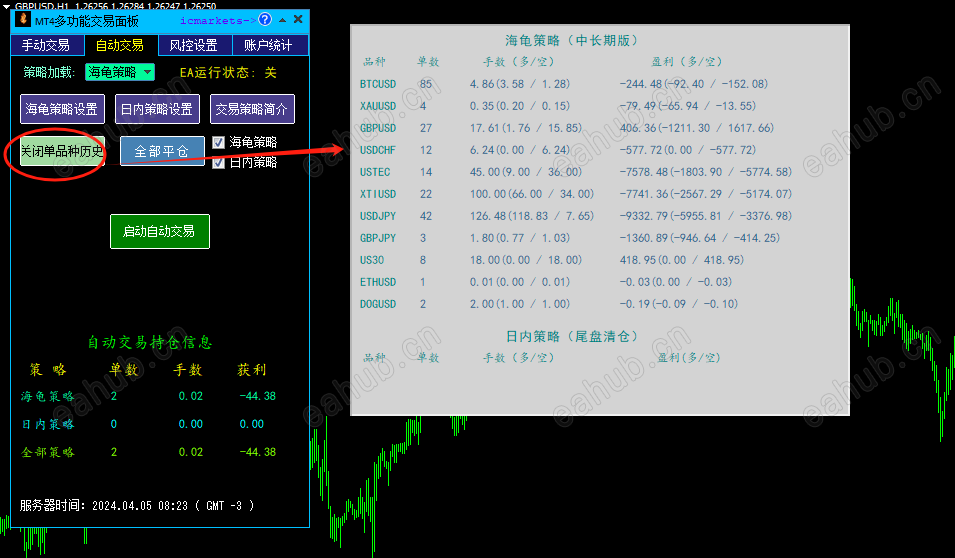Click the US30 profit value 418.95
This screenshot has height=558, width=955.
point(636,260)
